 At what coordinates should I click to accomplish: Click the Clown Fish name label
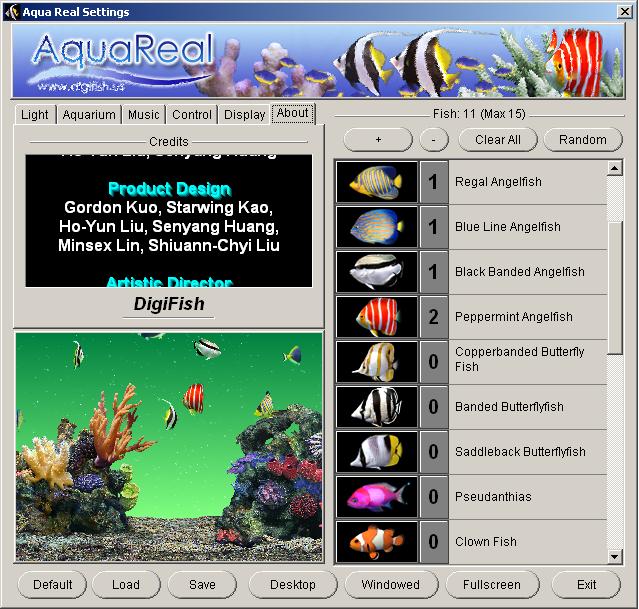pos(486,542)
